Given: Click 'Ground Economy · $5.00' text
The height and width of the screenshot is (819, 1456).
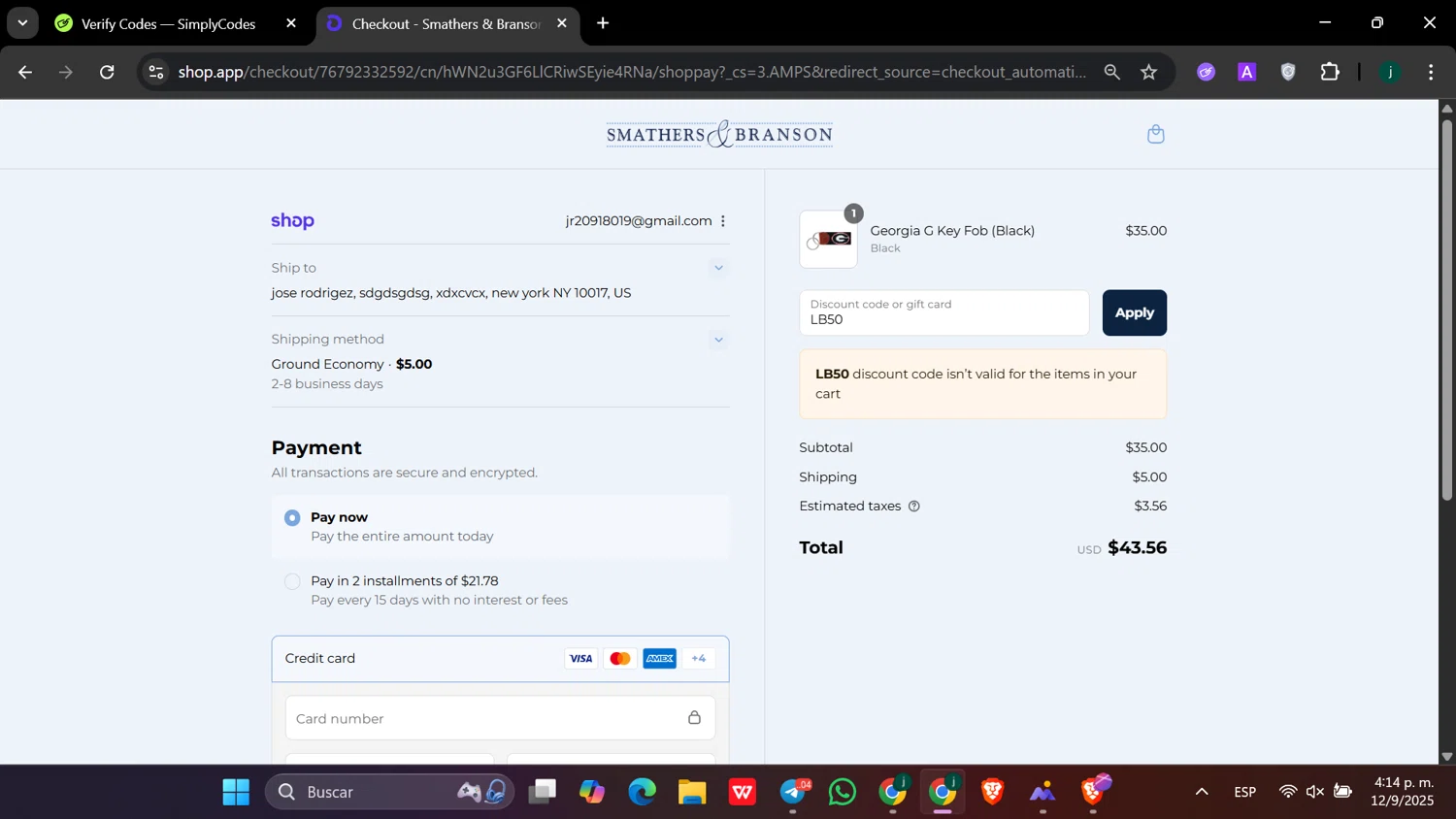Looking at the screenshot, I should coord(351,364).
